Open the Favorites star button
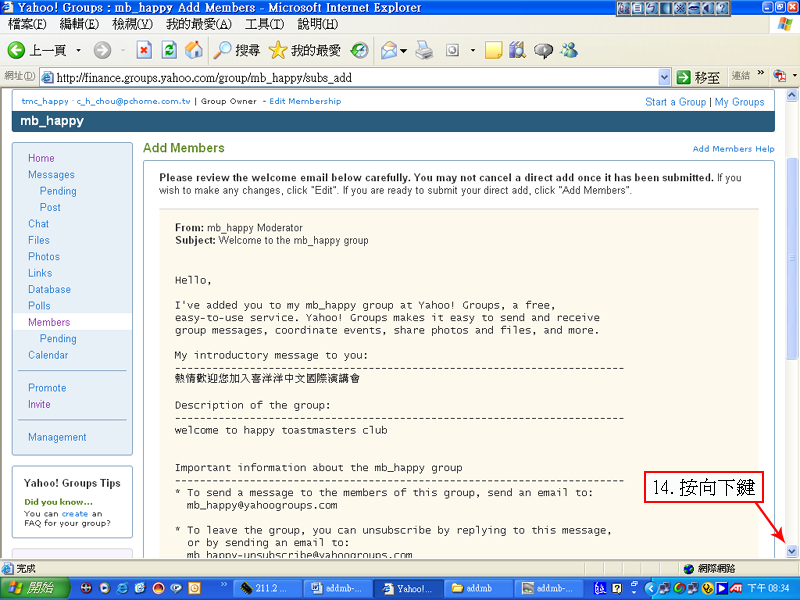Image resolution: width=800 pixels, height=600 pixels. click(304, 50)
